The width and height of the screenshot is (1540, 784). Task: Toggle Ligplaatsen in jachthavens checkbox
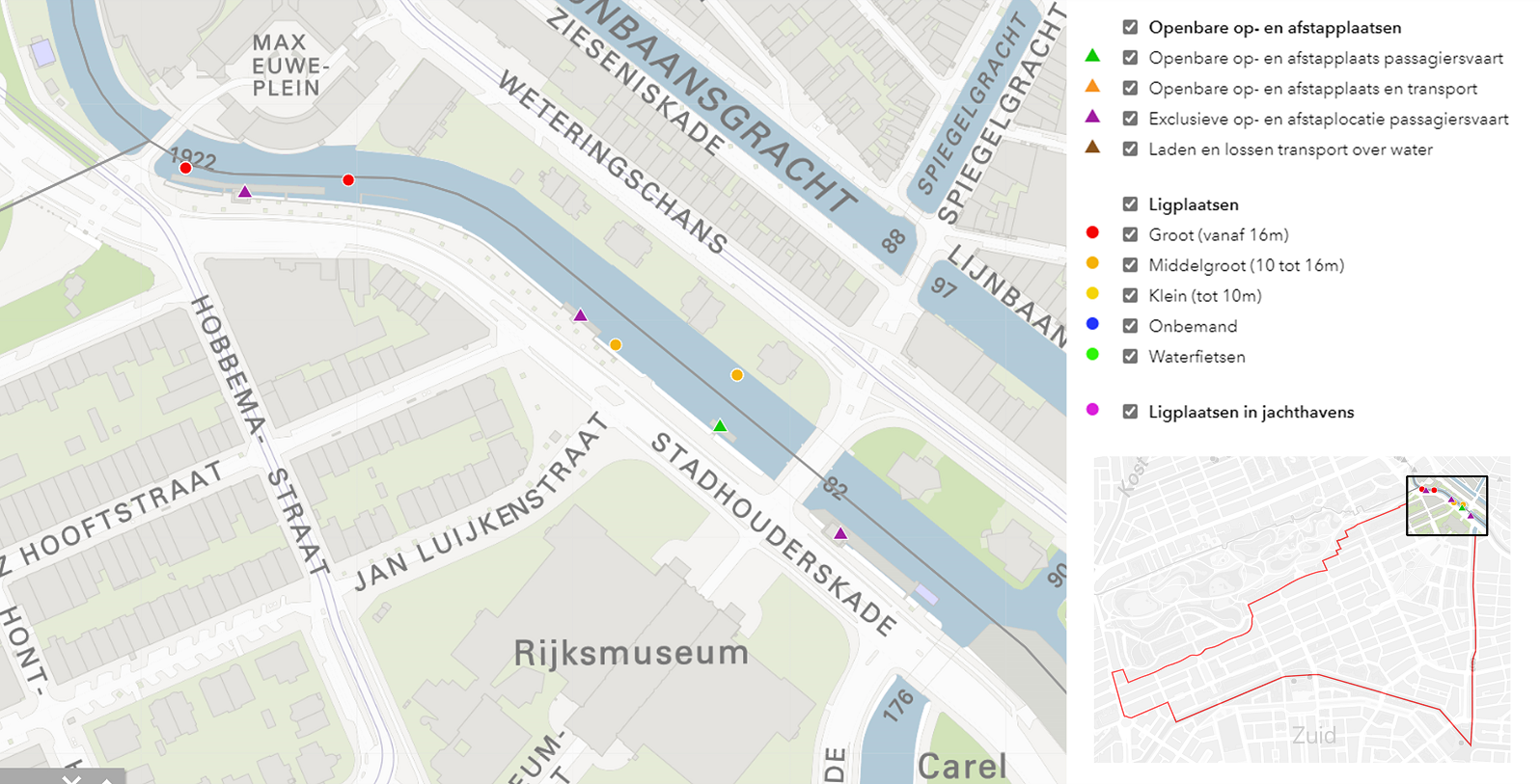click(x=1130, y=412)
